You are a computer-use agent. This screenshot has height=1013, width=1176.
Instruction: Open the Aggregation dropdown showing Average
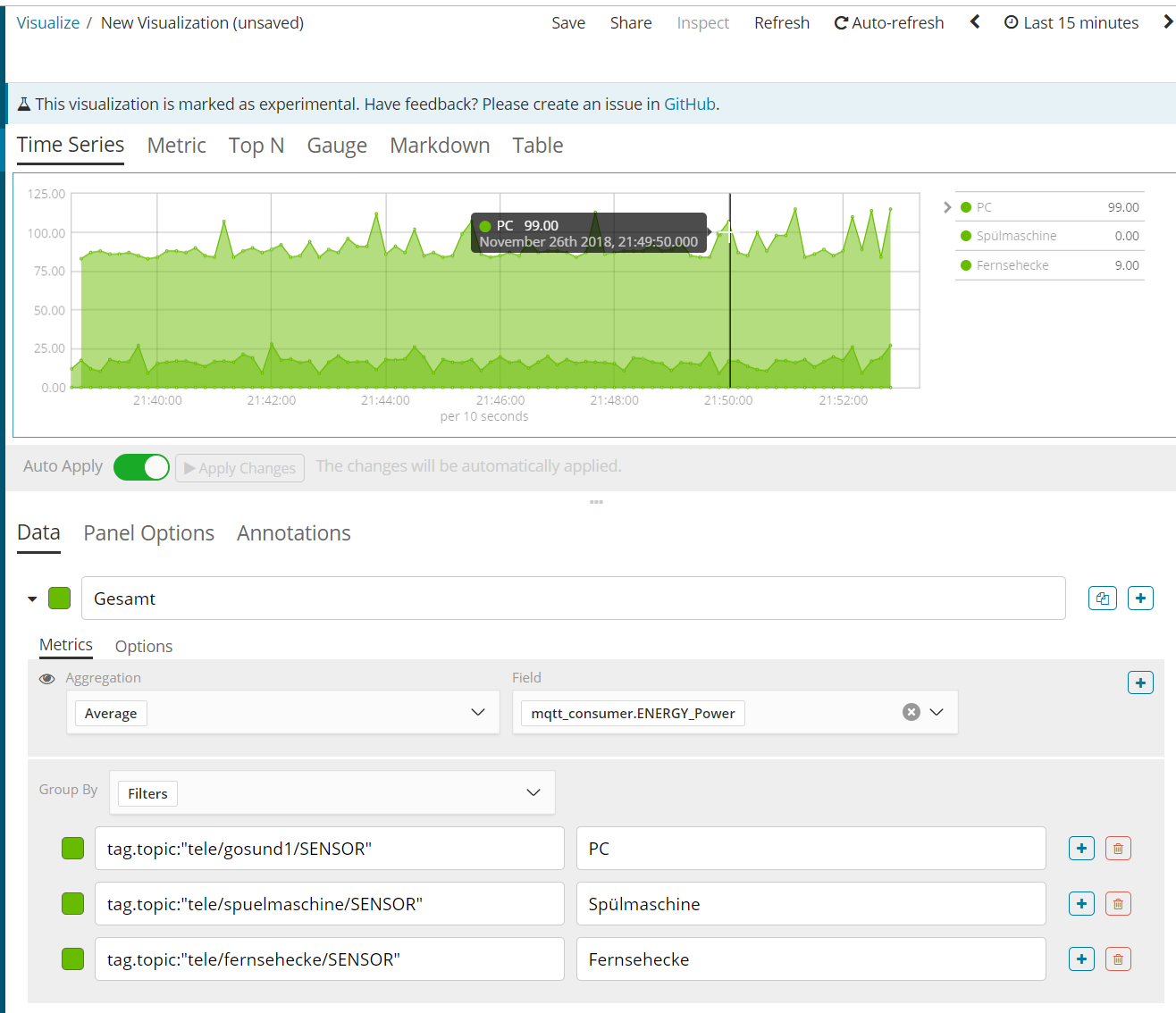click(x=282, y=713)
